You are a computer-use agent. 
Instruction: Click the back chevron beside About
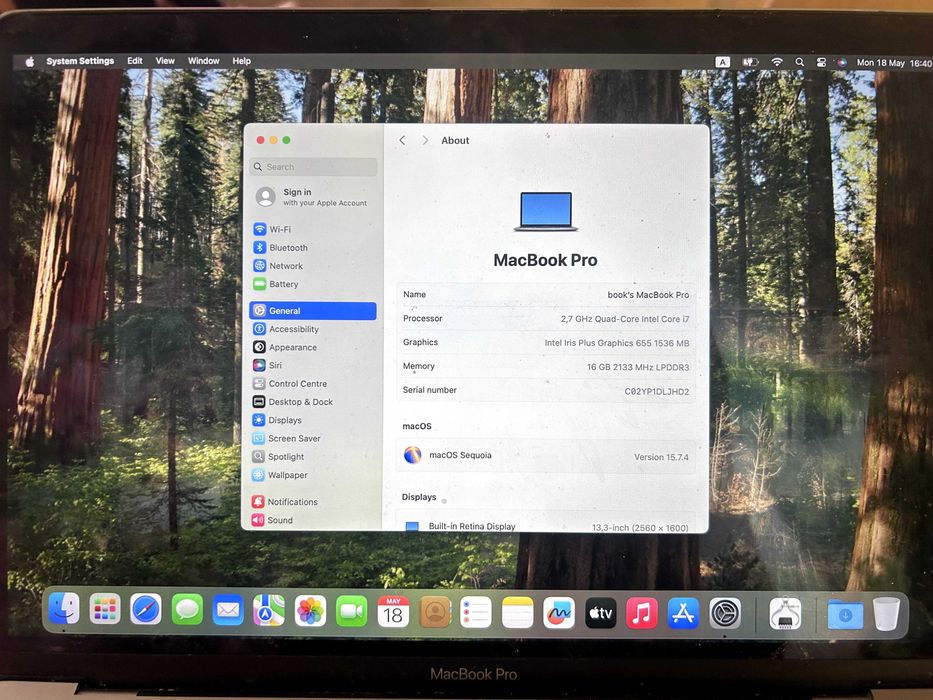[x=402, y=140]
